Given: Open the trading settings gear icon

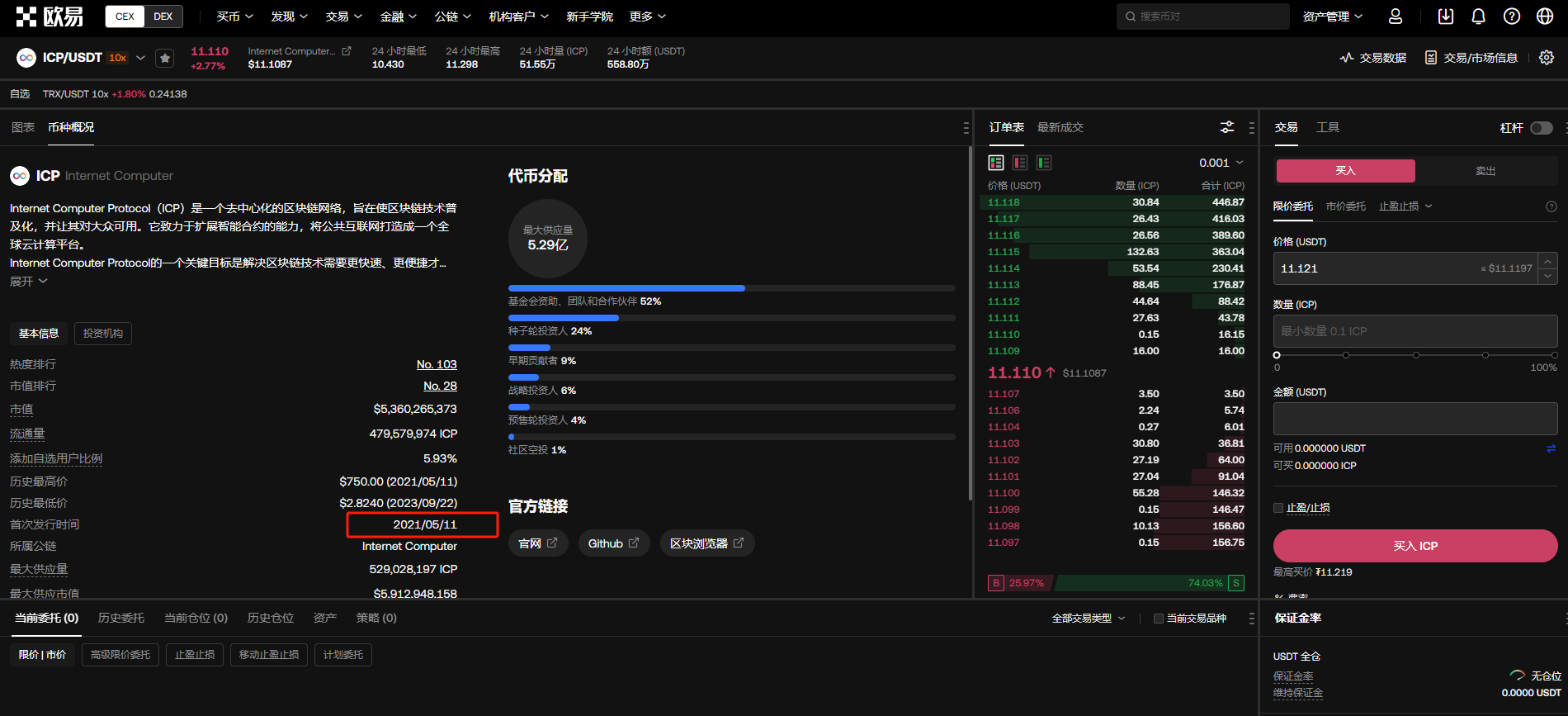Looking at the screenshot, I should point(1547,58).
